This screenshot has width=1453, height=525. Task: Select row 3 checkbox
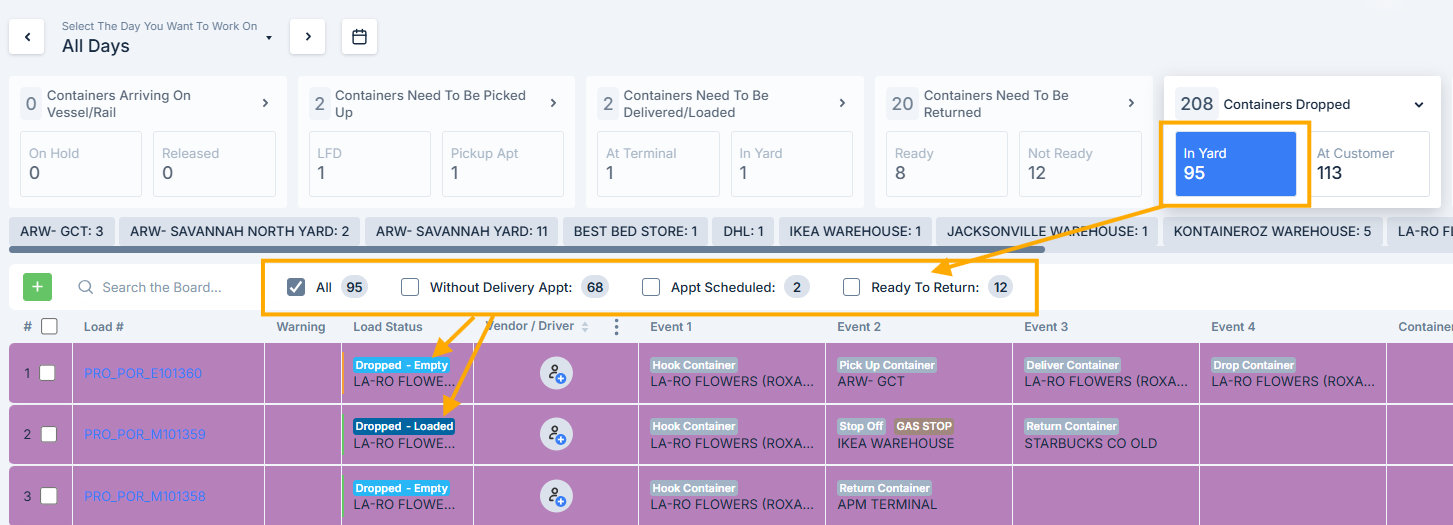pyautogui.click(x=47, y=496)
